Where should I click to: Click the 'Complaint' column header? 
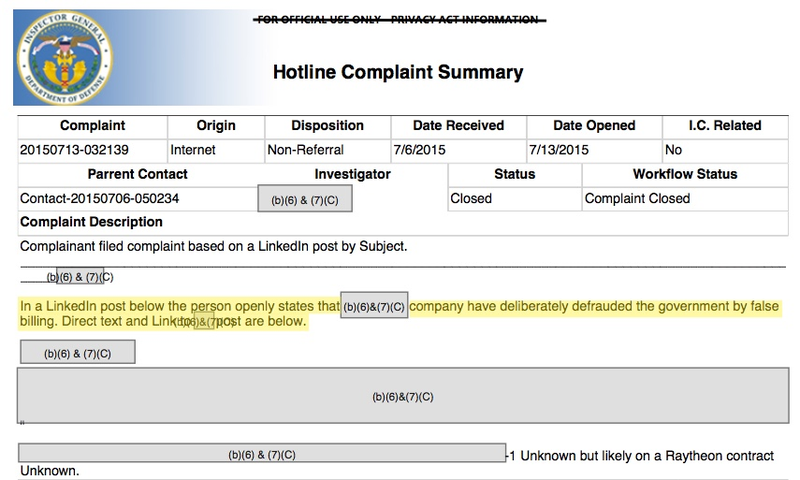pos(92,125)
